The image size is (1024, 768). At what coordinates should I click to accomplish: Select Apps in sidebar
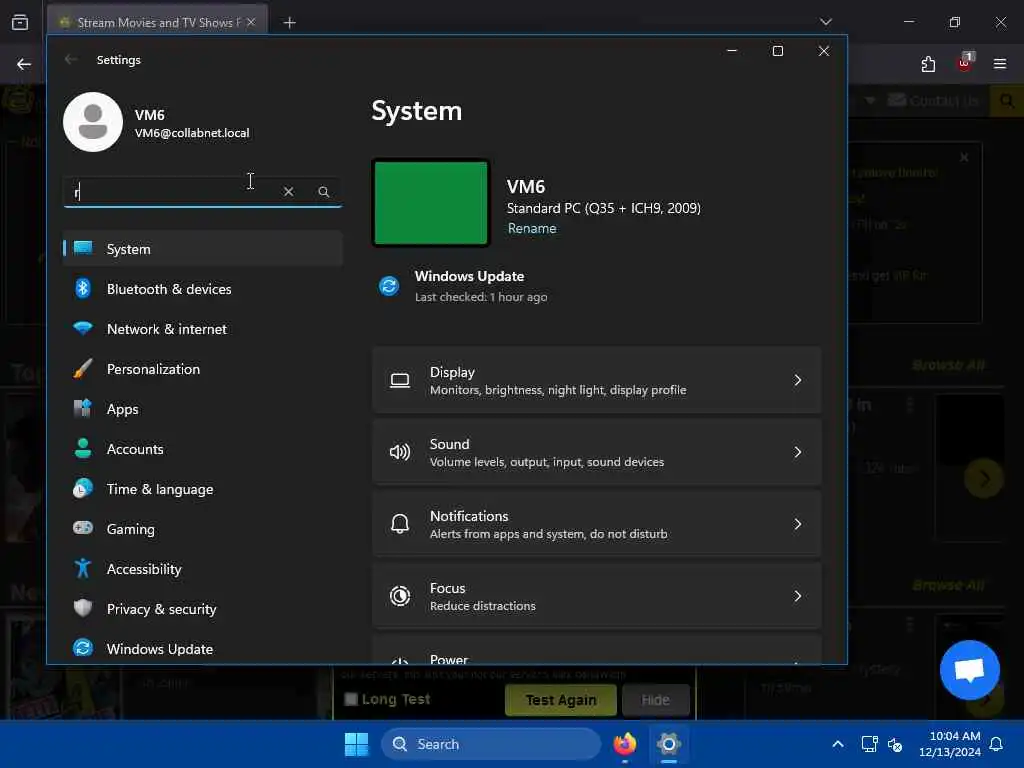(x=202, y=409)
